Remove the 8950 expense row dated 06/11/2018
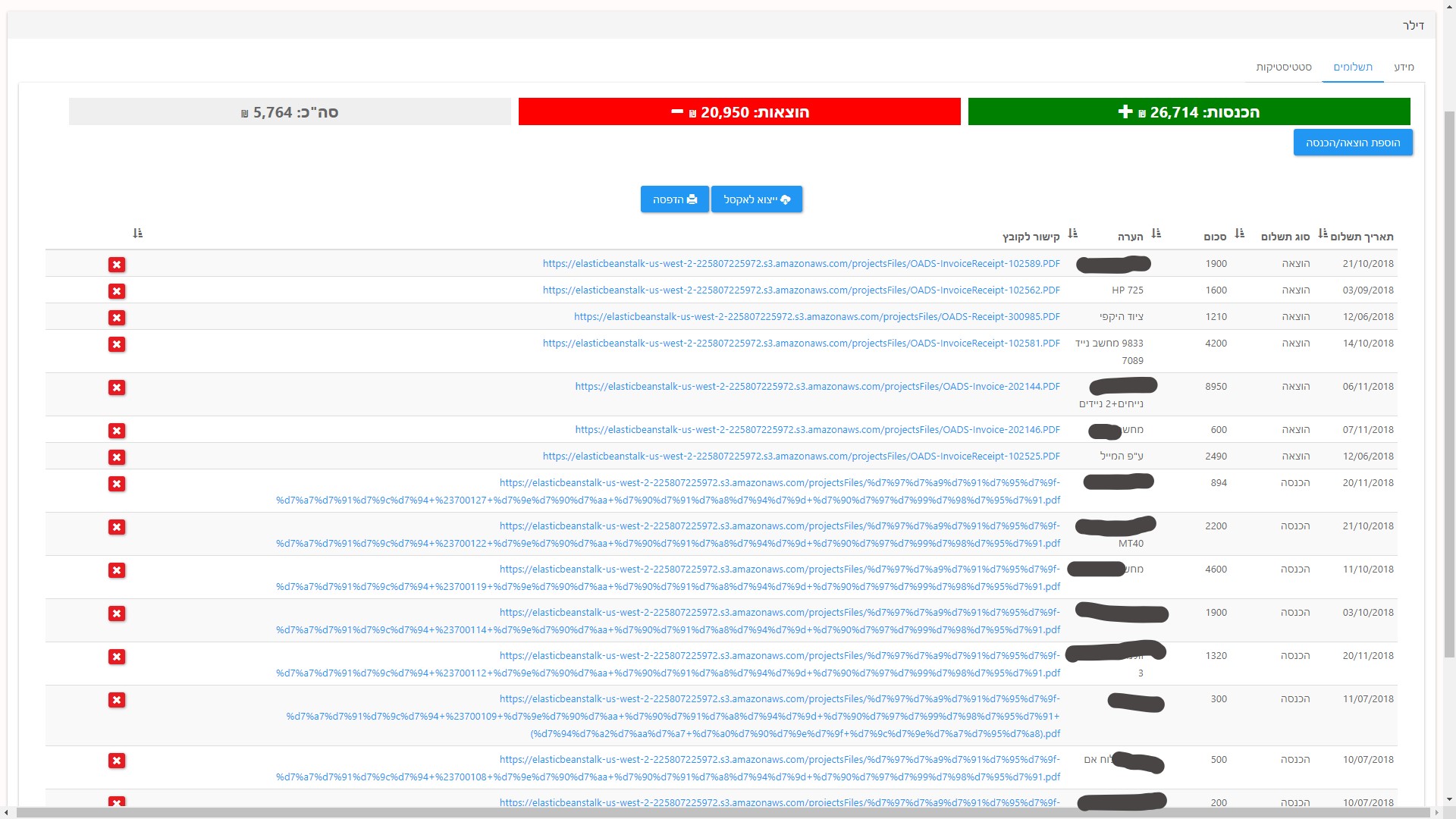This screenshot has width=1456, height=819. click(116, 388)
